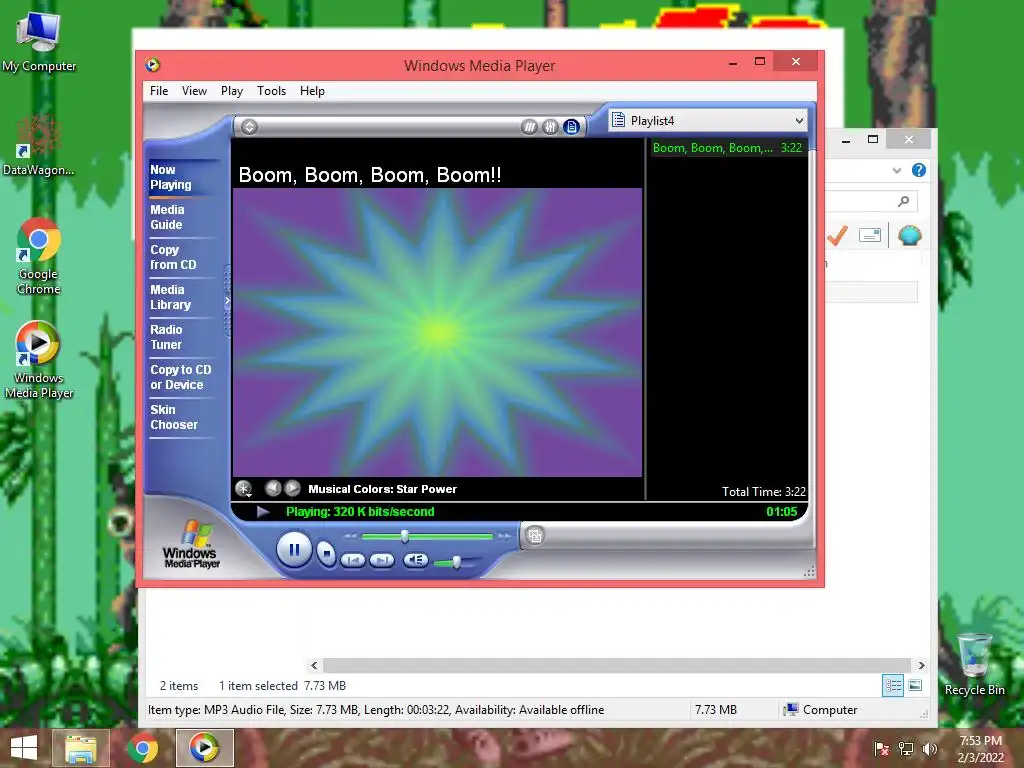Skip to the next track
Viewport: 1024px width, 768px height.
[382, 560]
